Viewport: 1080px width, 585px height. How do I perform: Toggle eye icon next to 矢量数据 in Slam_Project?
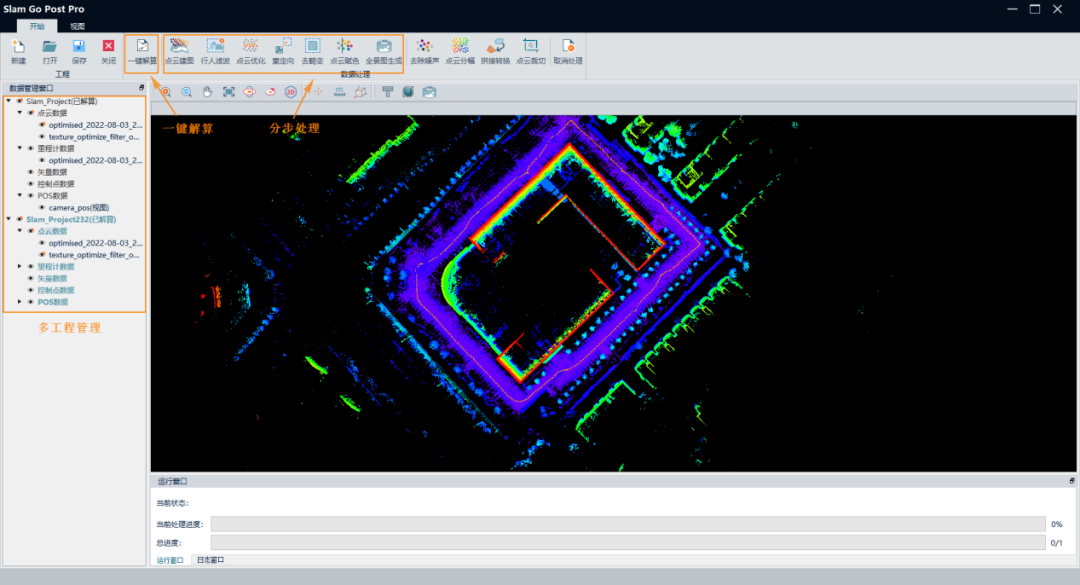point(30,172)
